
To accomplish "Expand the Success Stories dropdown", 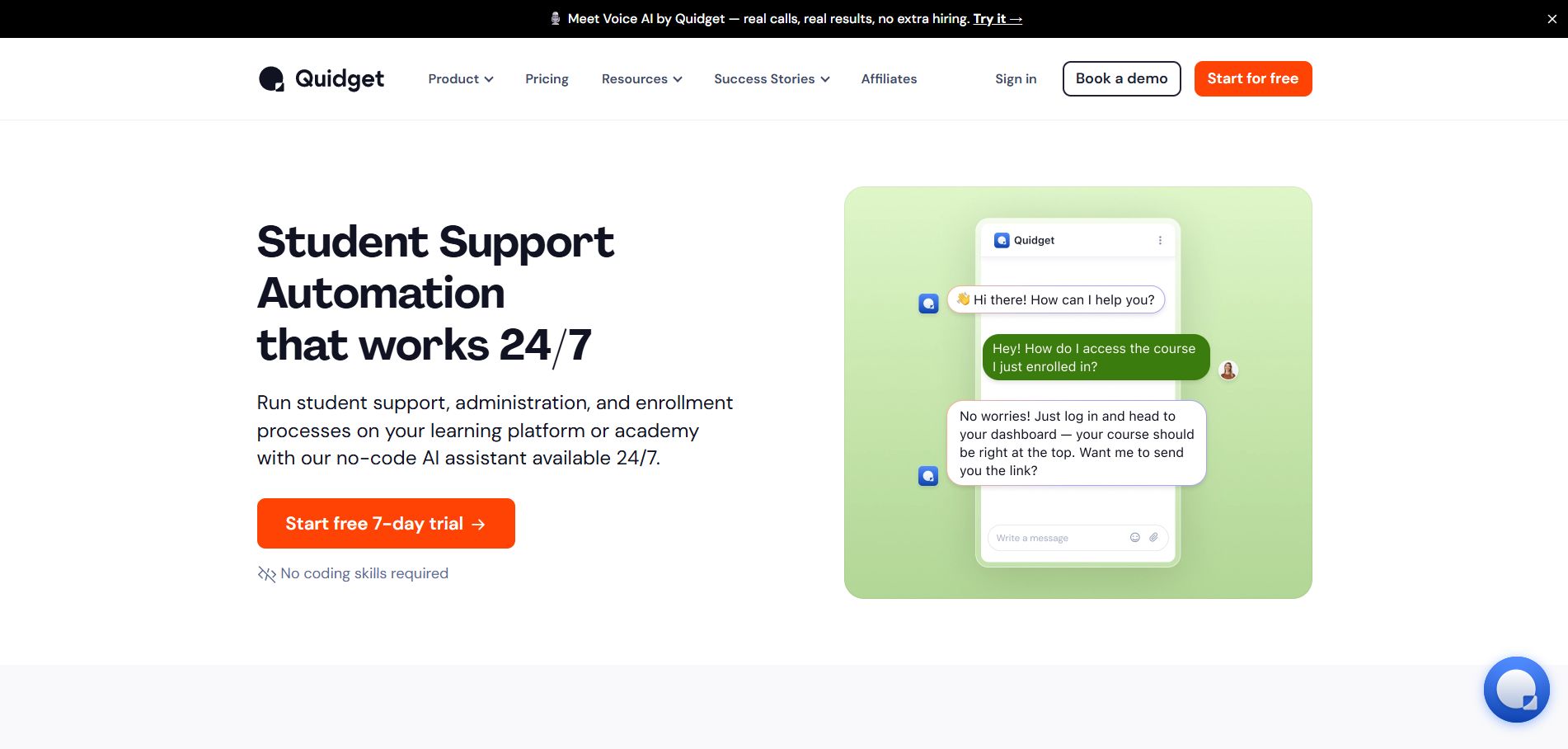I will (x=772, y=79).
